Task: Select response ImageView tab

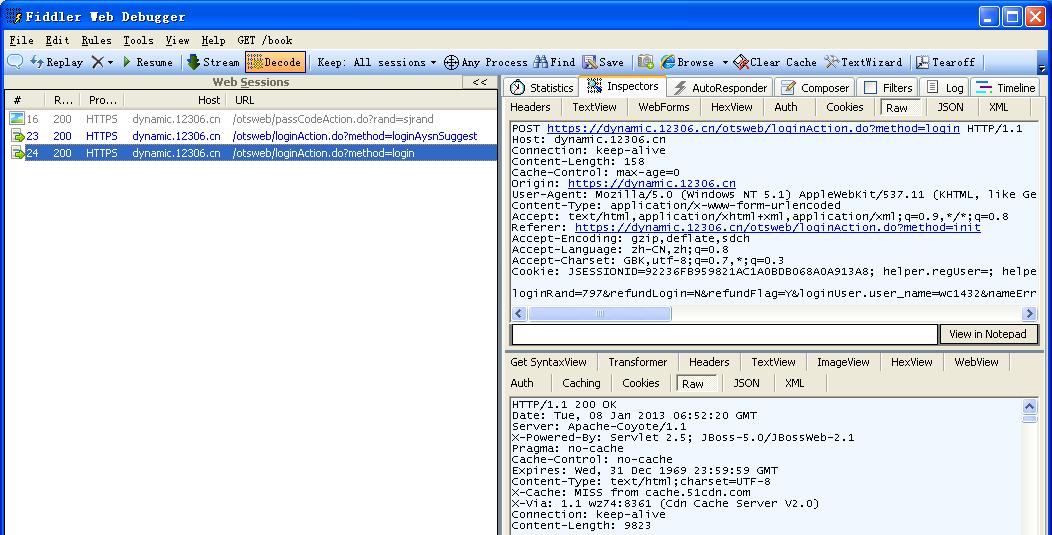Action: point(843,362)
